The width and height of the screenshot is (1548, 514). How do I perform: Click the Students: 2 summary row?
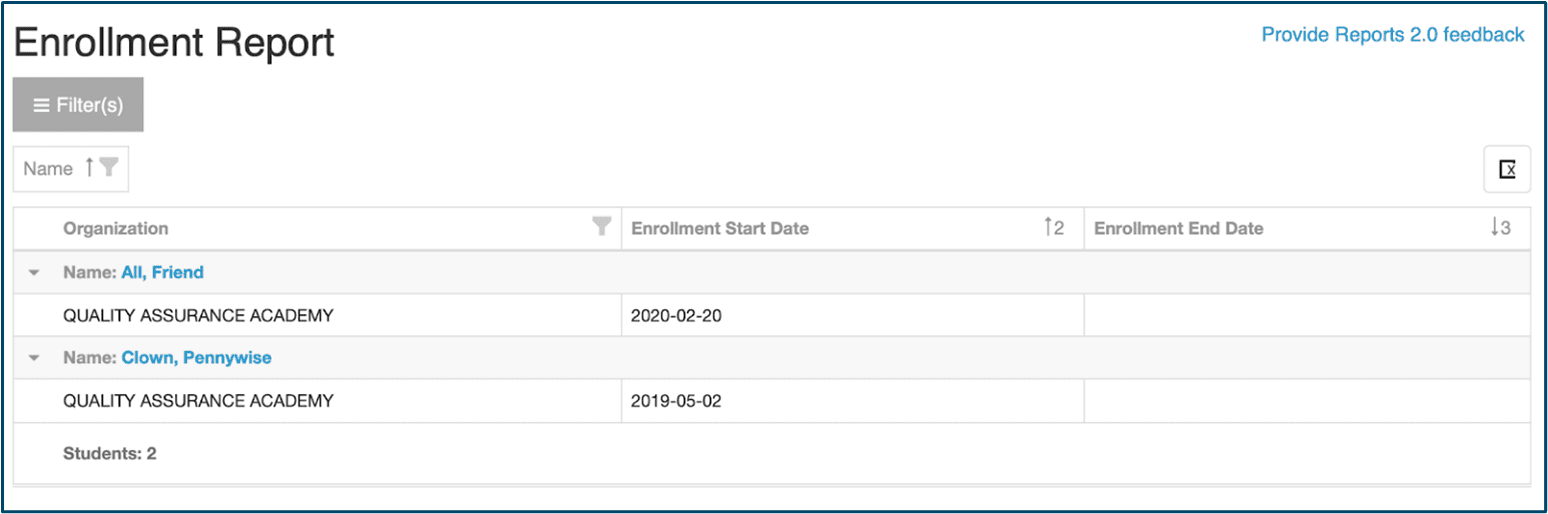(110, 454)
